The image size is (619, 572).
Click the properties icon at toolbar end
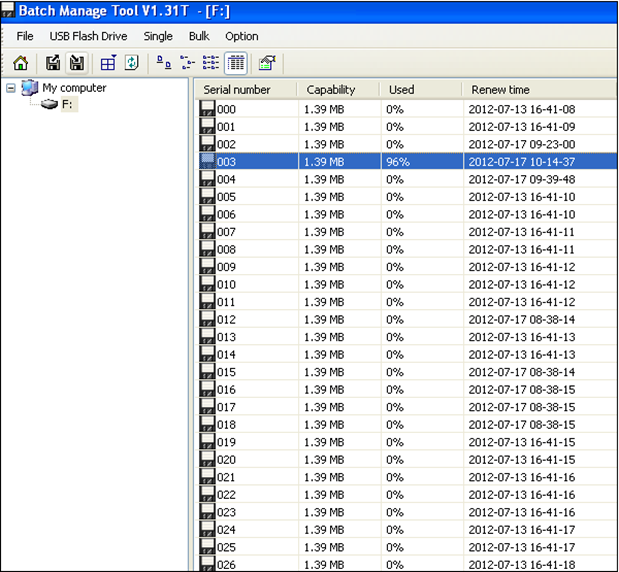click(267, 63)
